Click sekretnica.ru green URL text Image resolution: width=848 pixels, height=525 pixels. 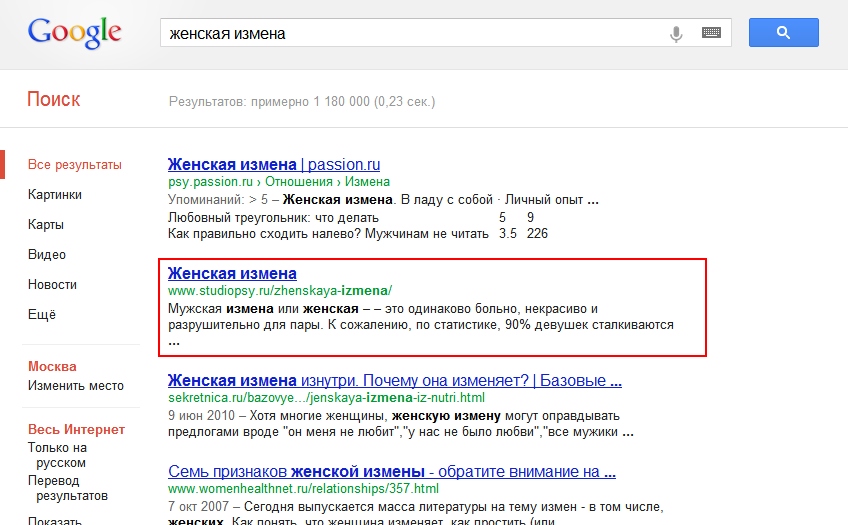[x=326, y=398]
